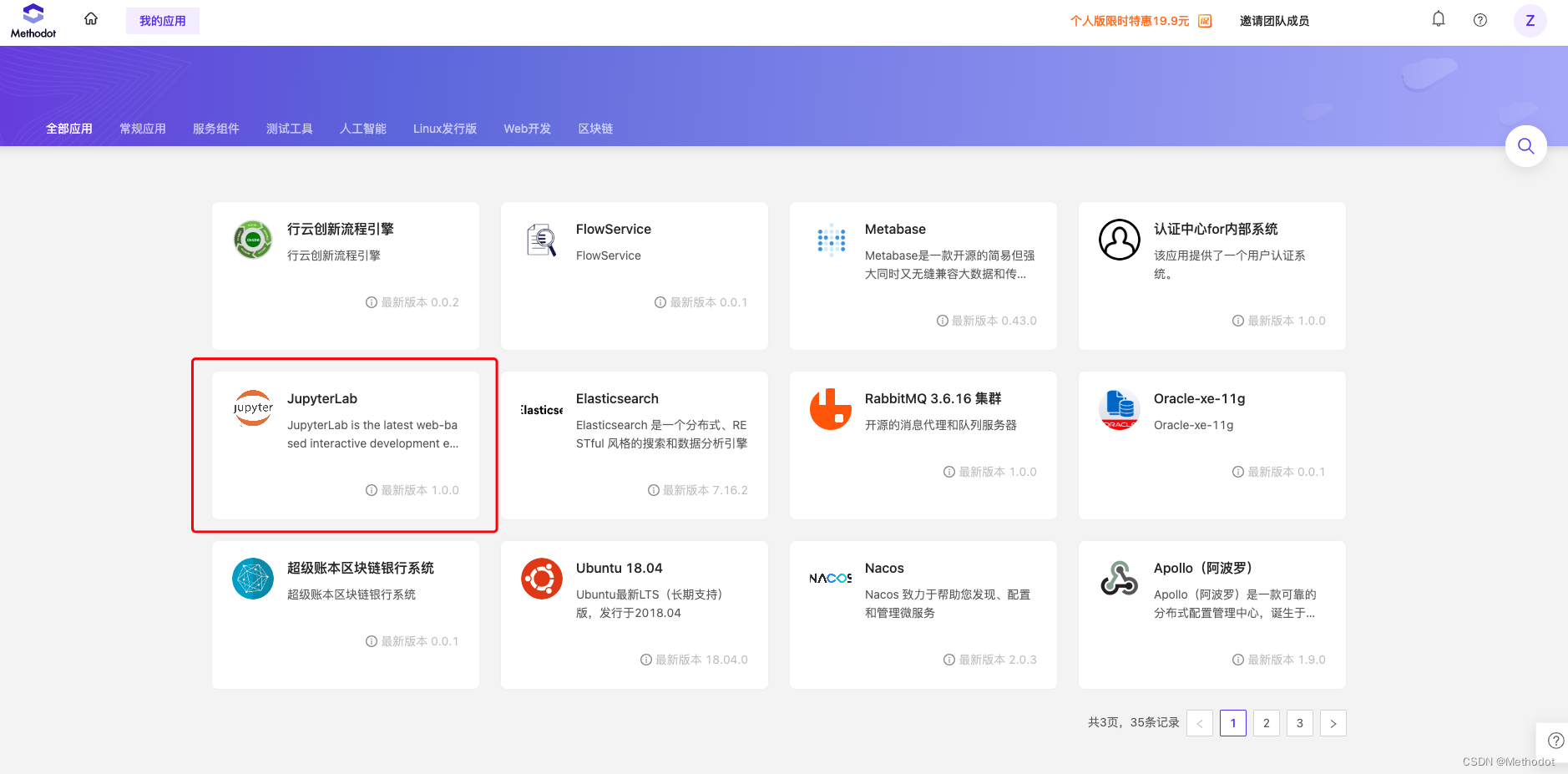Go to the next page arrow
Image resolution: width=1568 pixels, height=774 pixels.
(x=1333, y=723)
